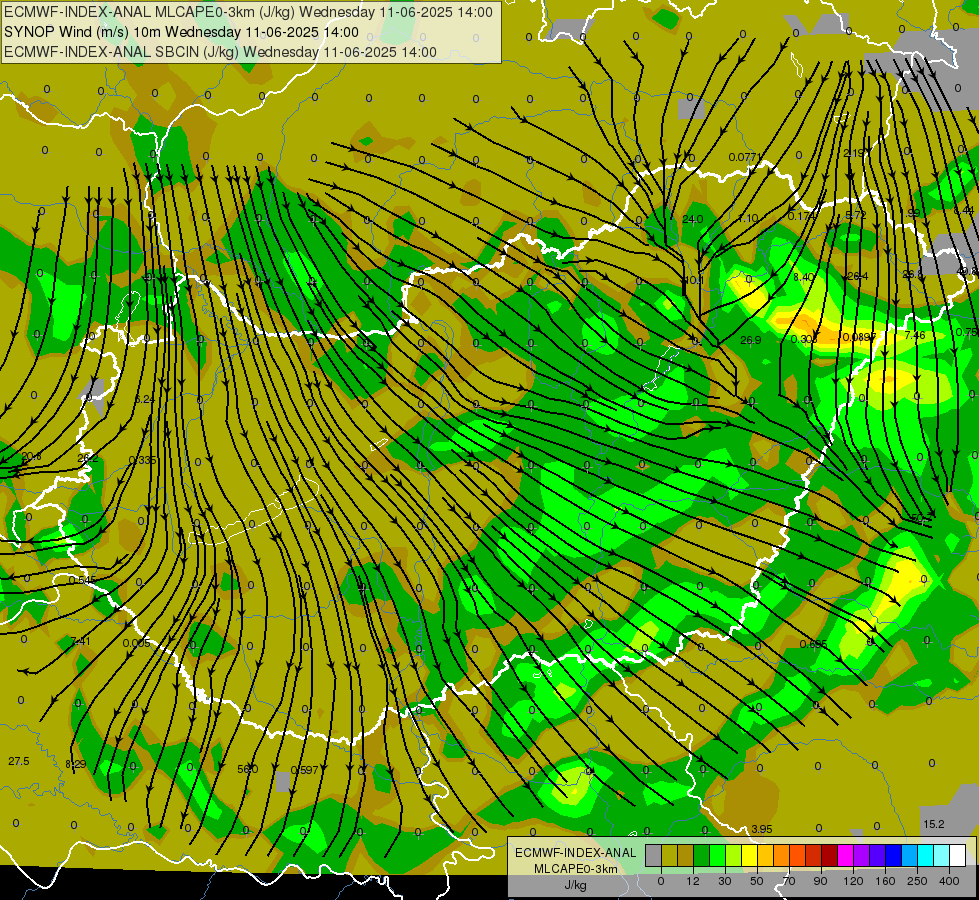Click the map value 0.174
The height and width of the screenshot is (900, 979).
802,216
